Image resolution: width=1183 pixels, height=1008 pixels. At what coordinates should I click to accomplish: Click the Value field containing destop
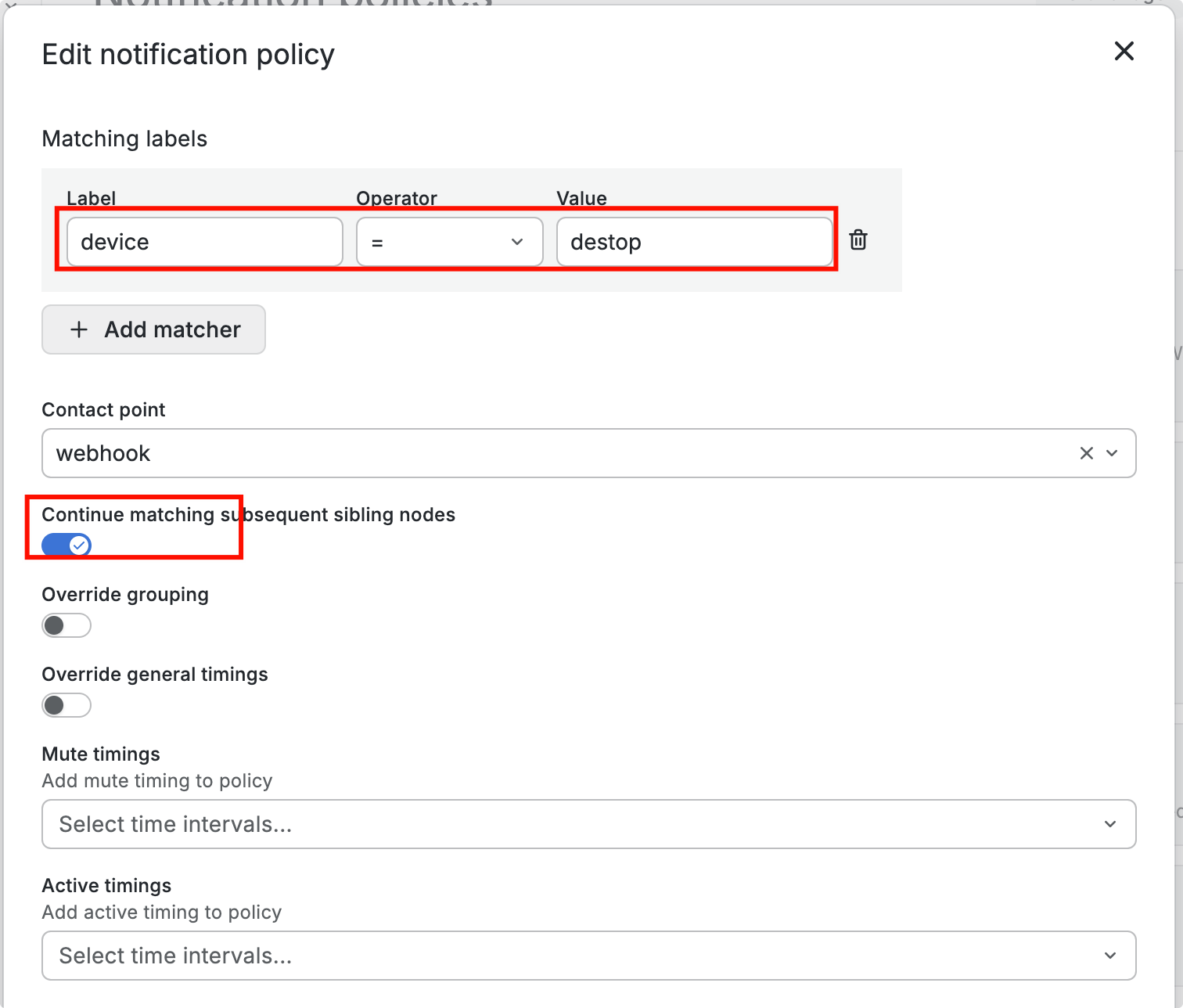[x=694, y=242]
